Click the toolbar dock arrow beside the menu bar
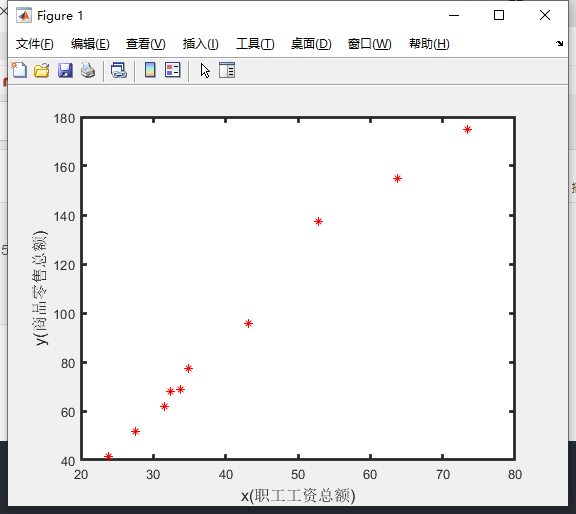 (559, 43)
